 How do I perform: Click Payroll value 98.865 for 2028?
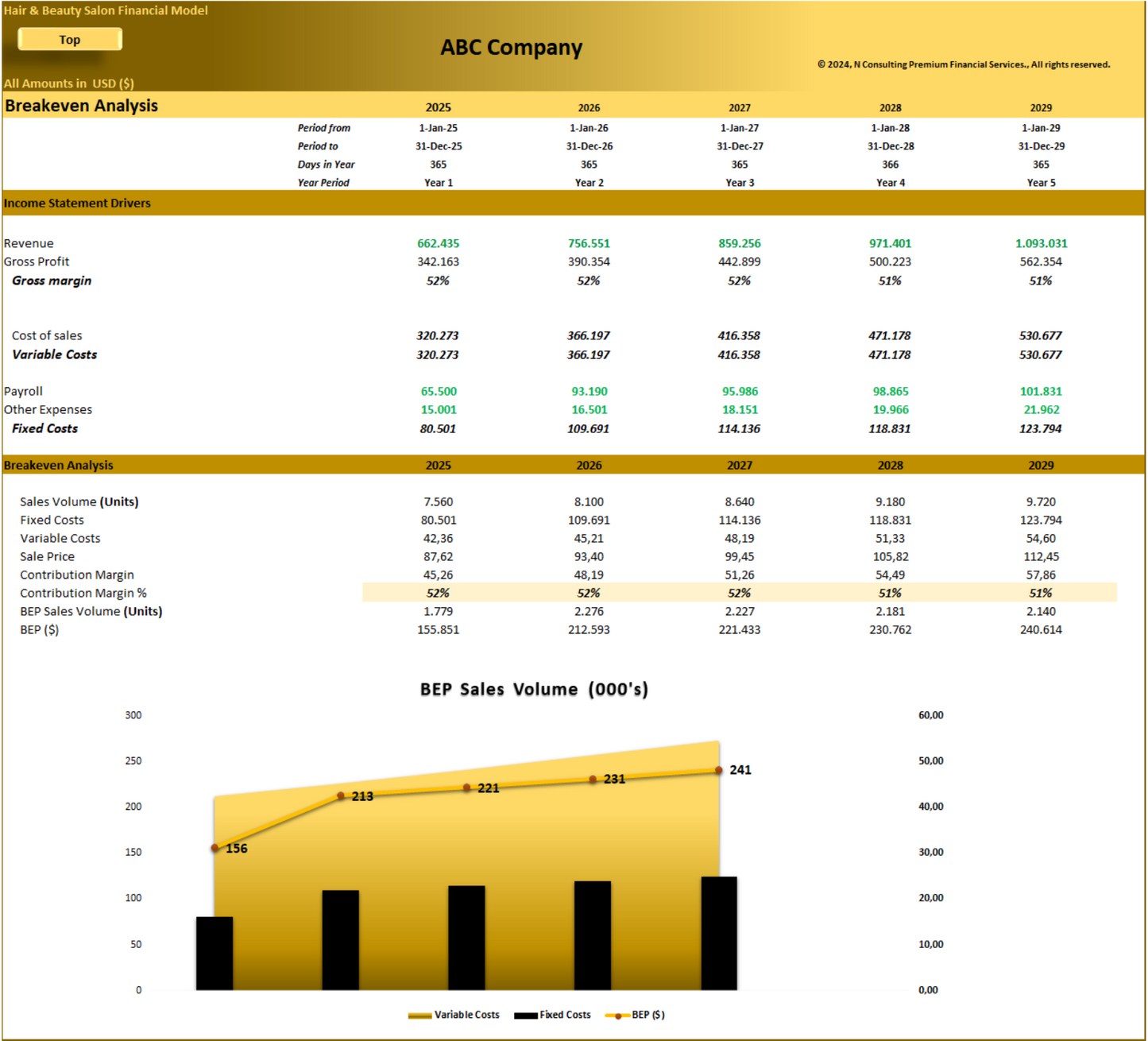click(891, 391)
